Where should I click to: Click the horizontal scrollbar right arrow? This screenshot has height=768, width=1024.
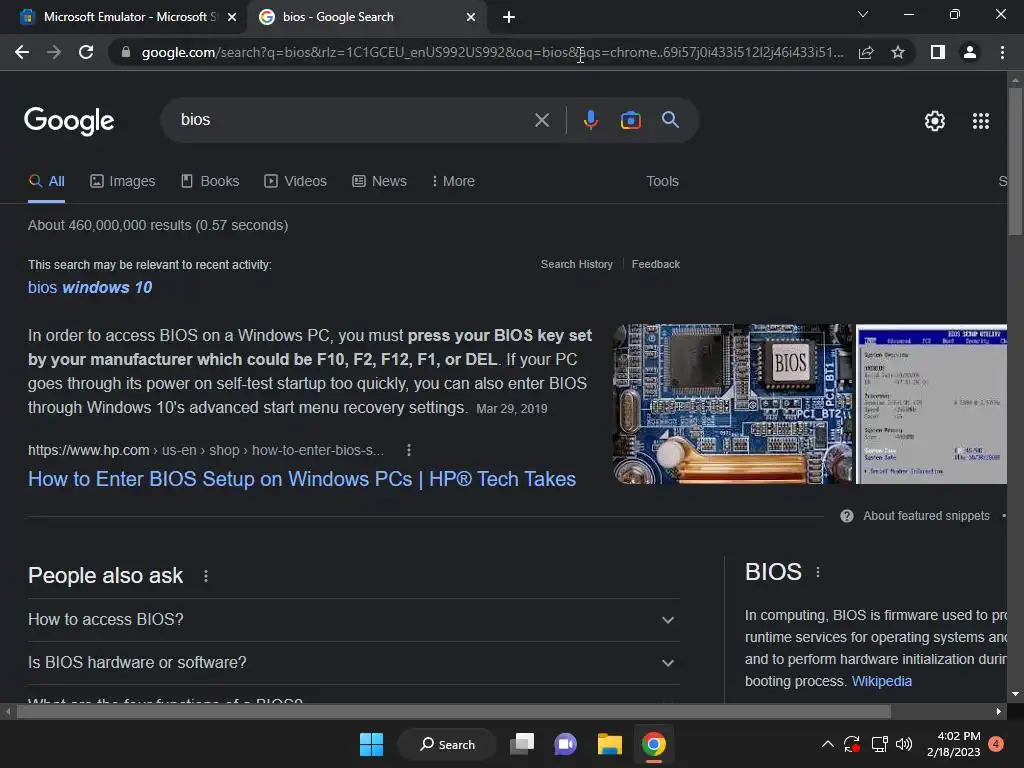click(x=999, y=711)
